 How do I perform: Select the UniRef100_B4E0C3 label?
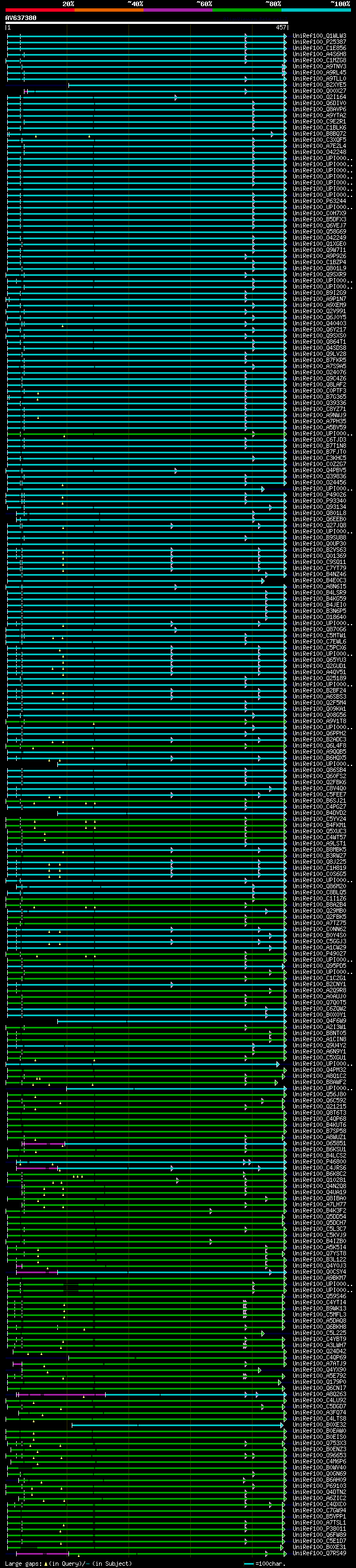click(319, 580)
